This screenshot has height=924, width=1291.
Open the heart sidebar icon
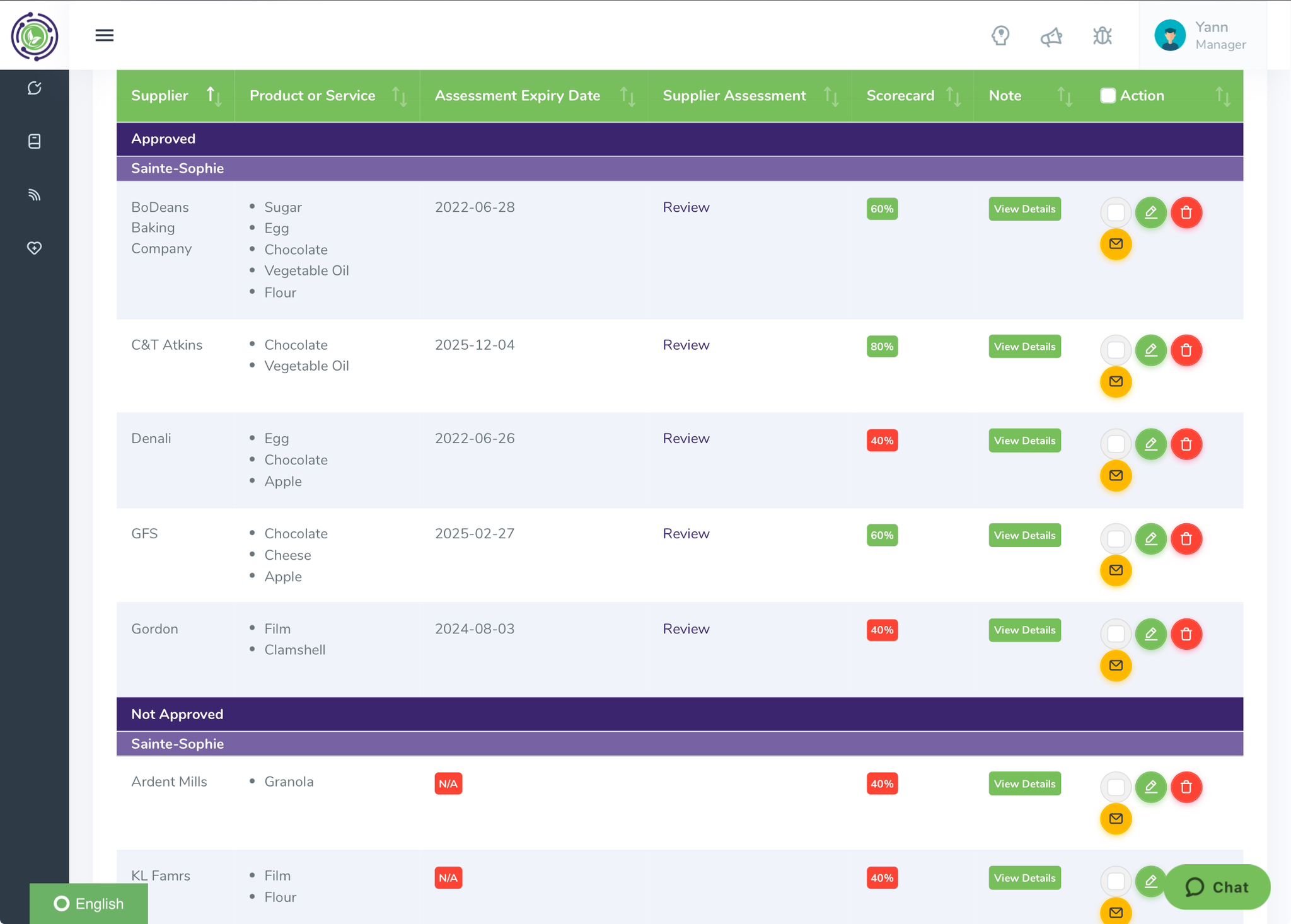click(x=35, y=248)
